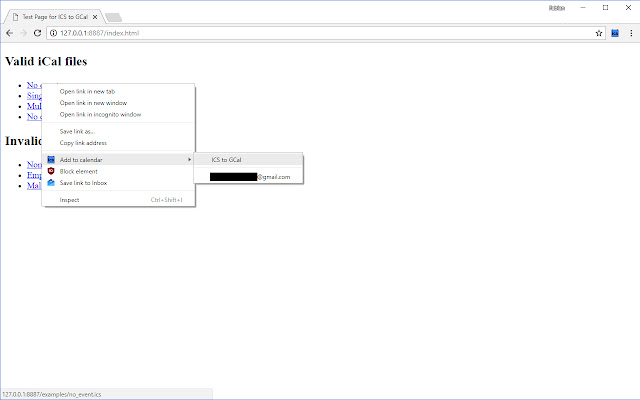Select Copy link address in context menu
Viewport: 640px width, 400px height.
click(118, 143)
